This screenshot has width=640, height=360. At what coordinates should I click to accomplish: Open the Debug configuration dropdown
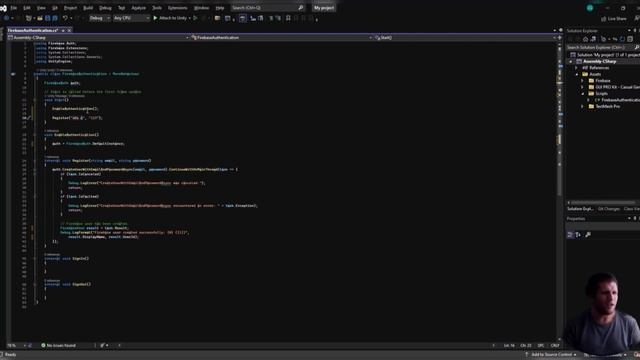point(99,18)
